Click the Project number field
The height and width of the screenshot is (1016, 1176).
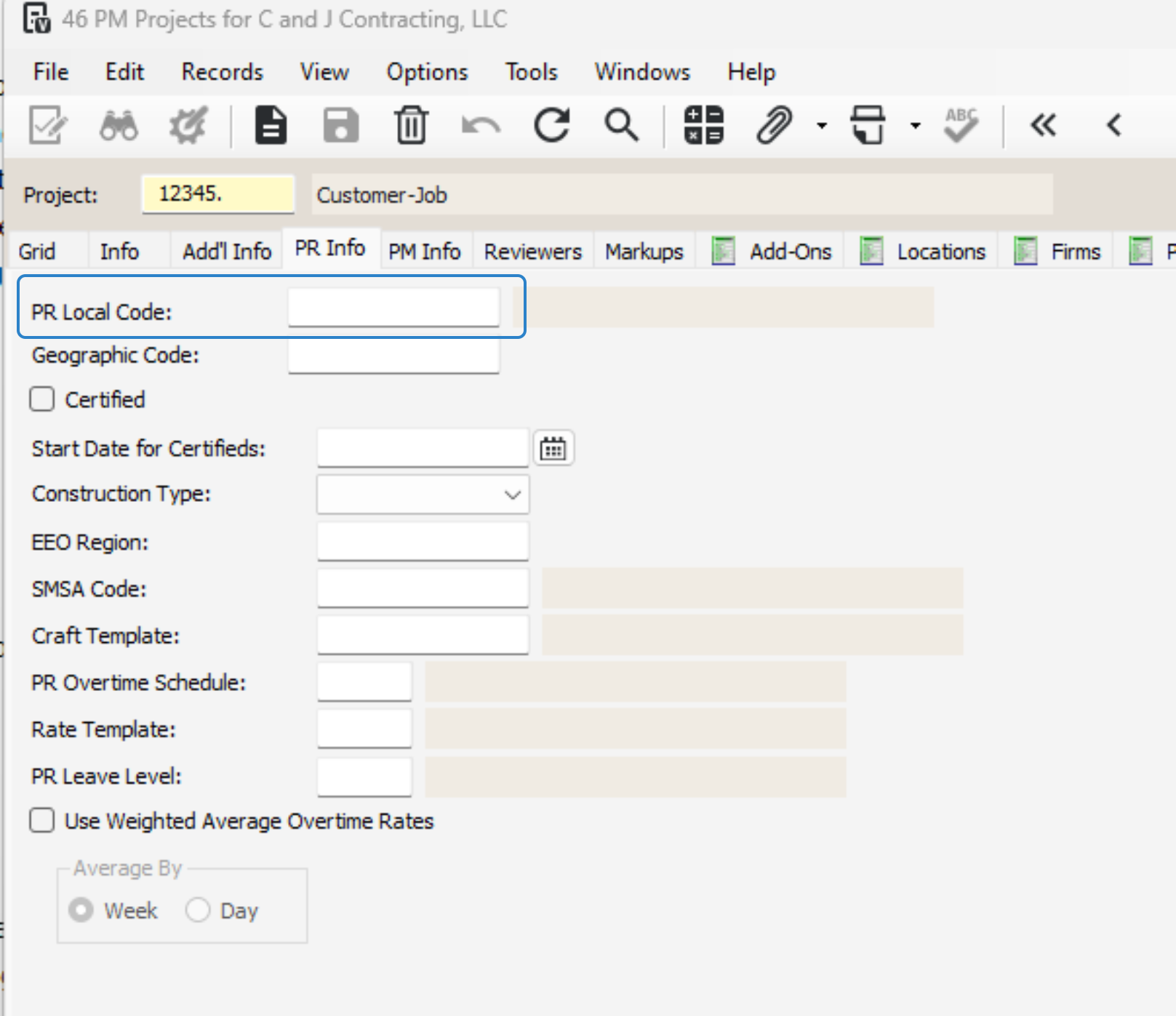point(218,194)
